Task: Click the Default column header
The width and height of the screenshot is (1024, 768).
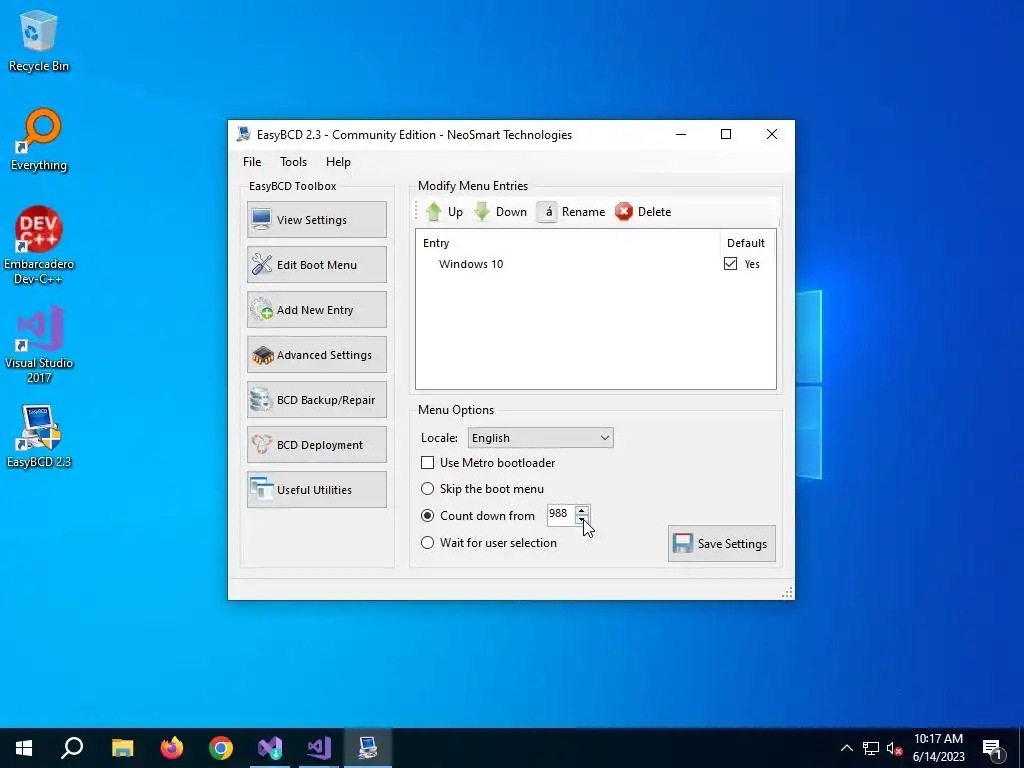Action: coord(746,243)
